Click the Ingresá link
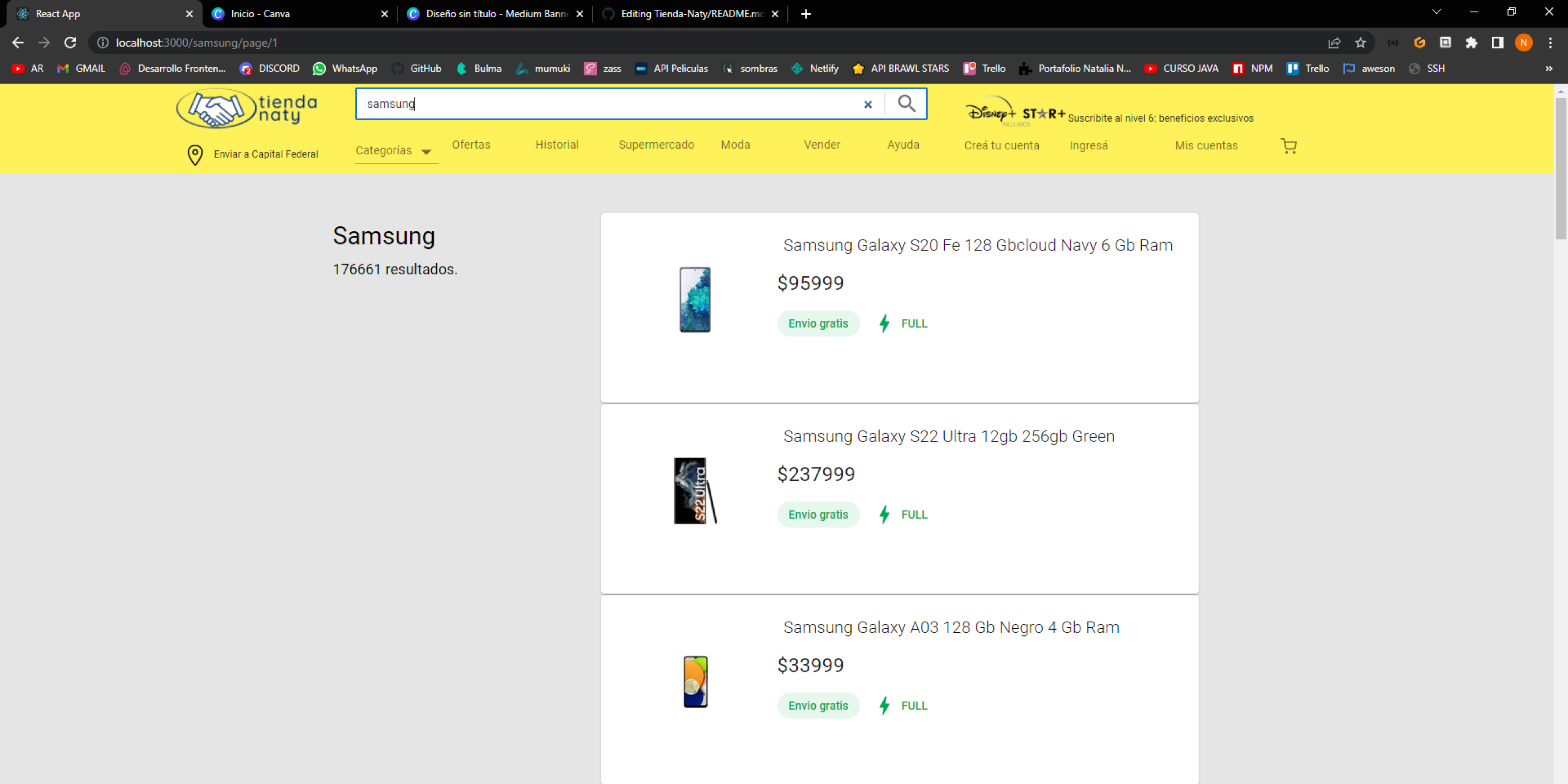Viewport: 1568px width, 784px height. [1089, 145]
